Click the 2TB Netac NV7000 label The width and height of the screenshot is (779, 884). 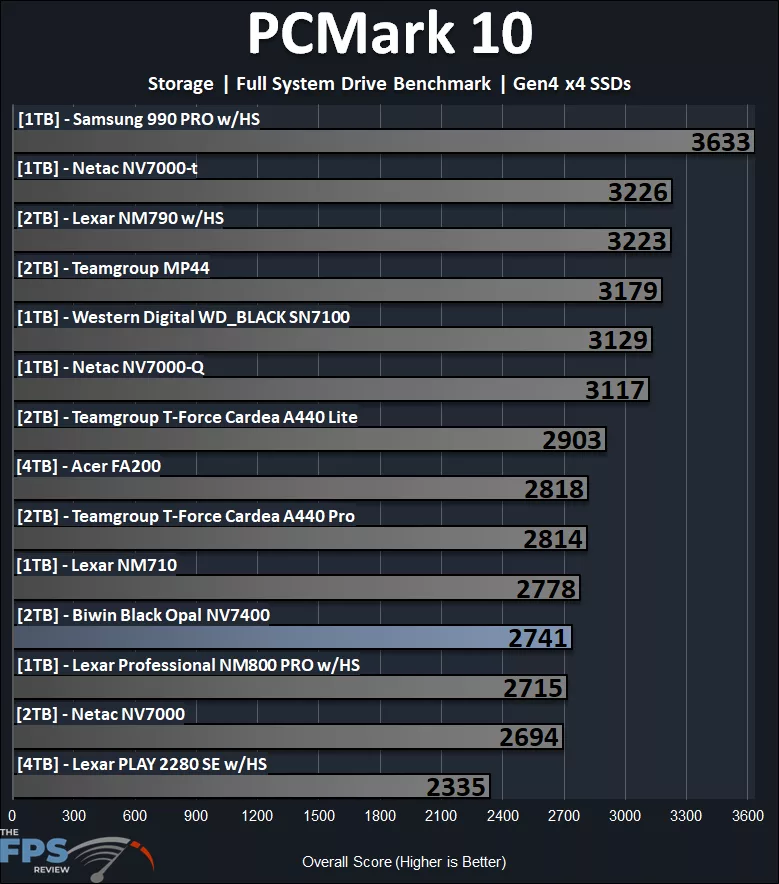tap(100, 714)
